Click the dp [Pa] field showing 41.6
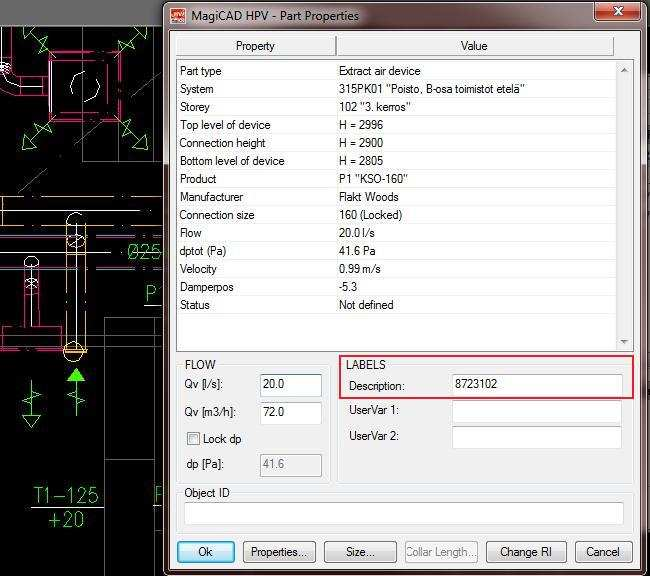This screenshot has height=576, width=650. [291, 465]
